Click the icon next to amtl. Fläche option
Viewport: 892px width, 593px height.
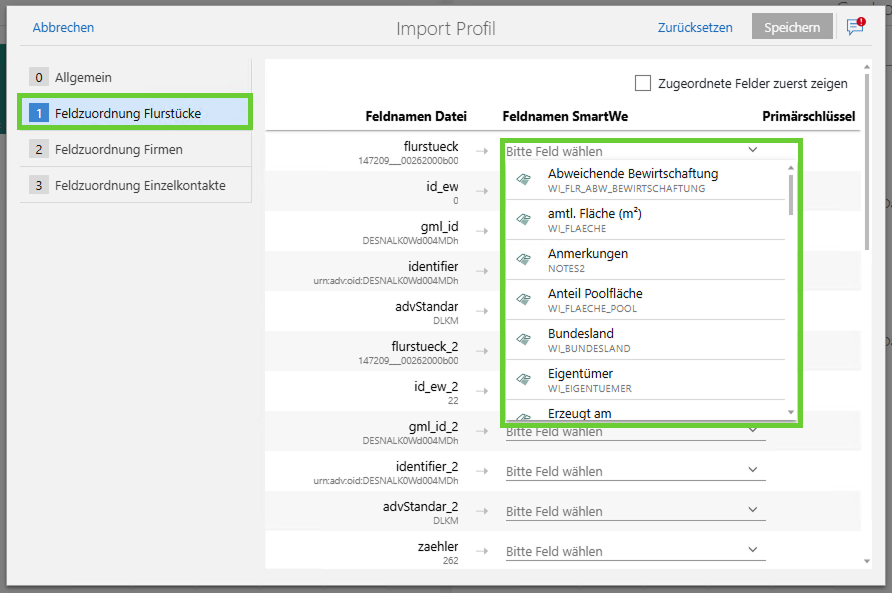[523, 220]
